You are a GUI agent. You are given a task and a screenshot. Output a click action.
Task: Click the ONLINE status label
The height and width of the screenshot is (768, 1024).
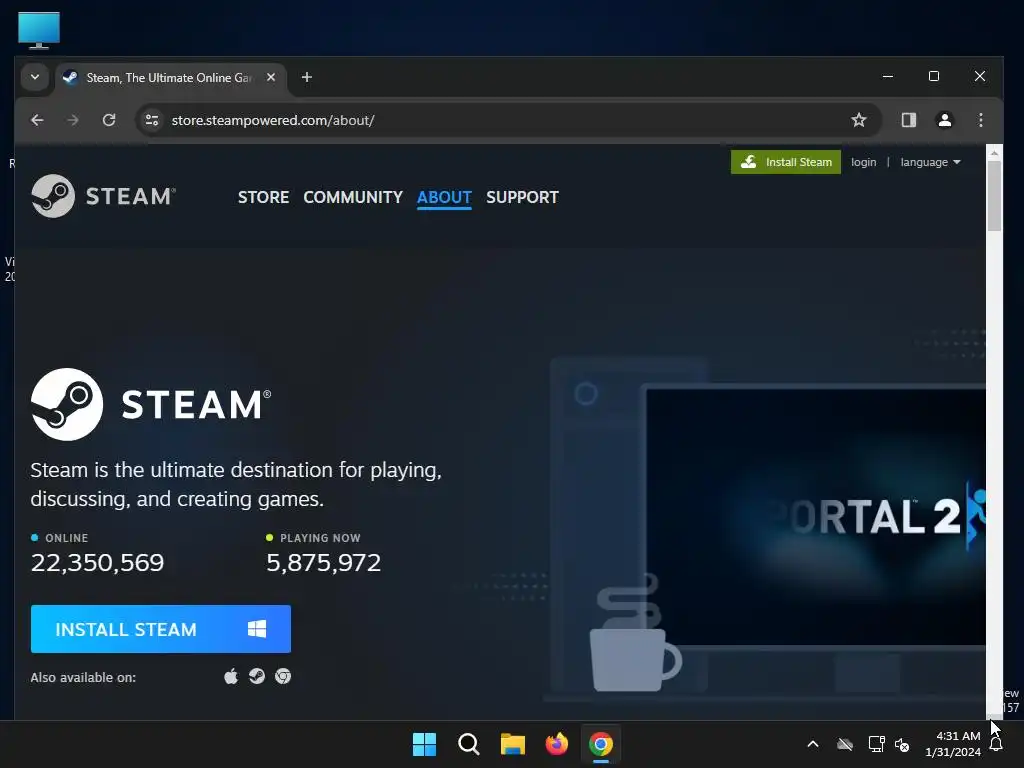click(x=67, y=537)
